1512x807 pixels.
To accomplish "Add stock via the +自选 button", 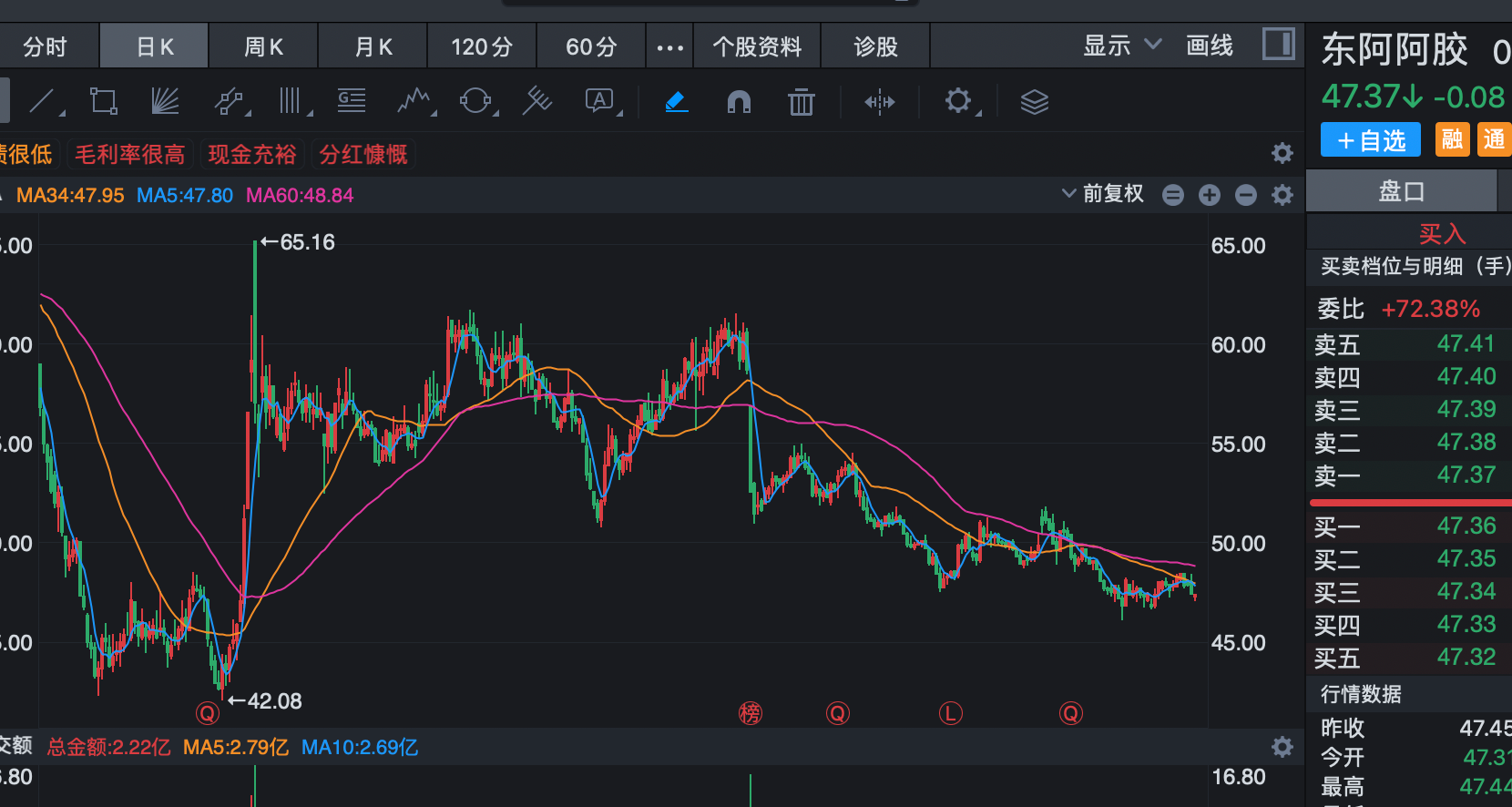I will tap(1370, 141).
